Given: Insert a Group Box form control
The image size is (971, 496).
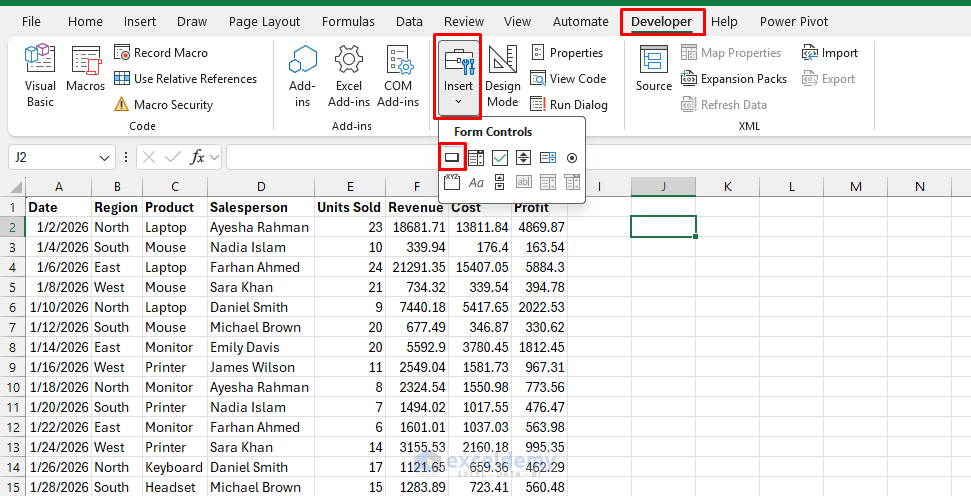Looking at the screenshot, I should [452, 181].
